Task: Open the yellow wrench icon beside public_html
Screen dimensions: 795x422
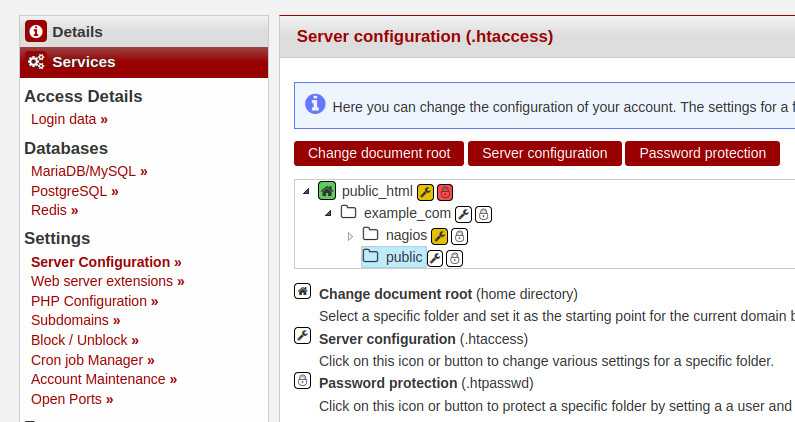Action: point(425,192)
